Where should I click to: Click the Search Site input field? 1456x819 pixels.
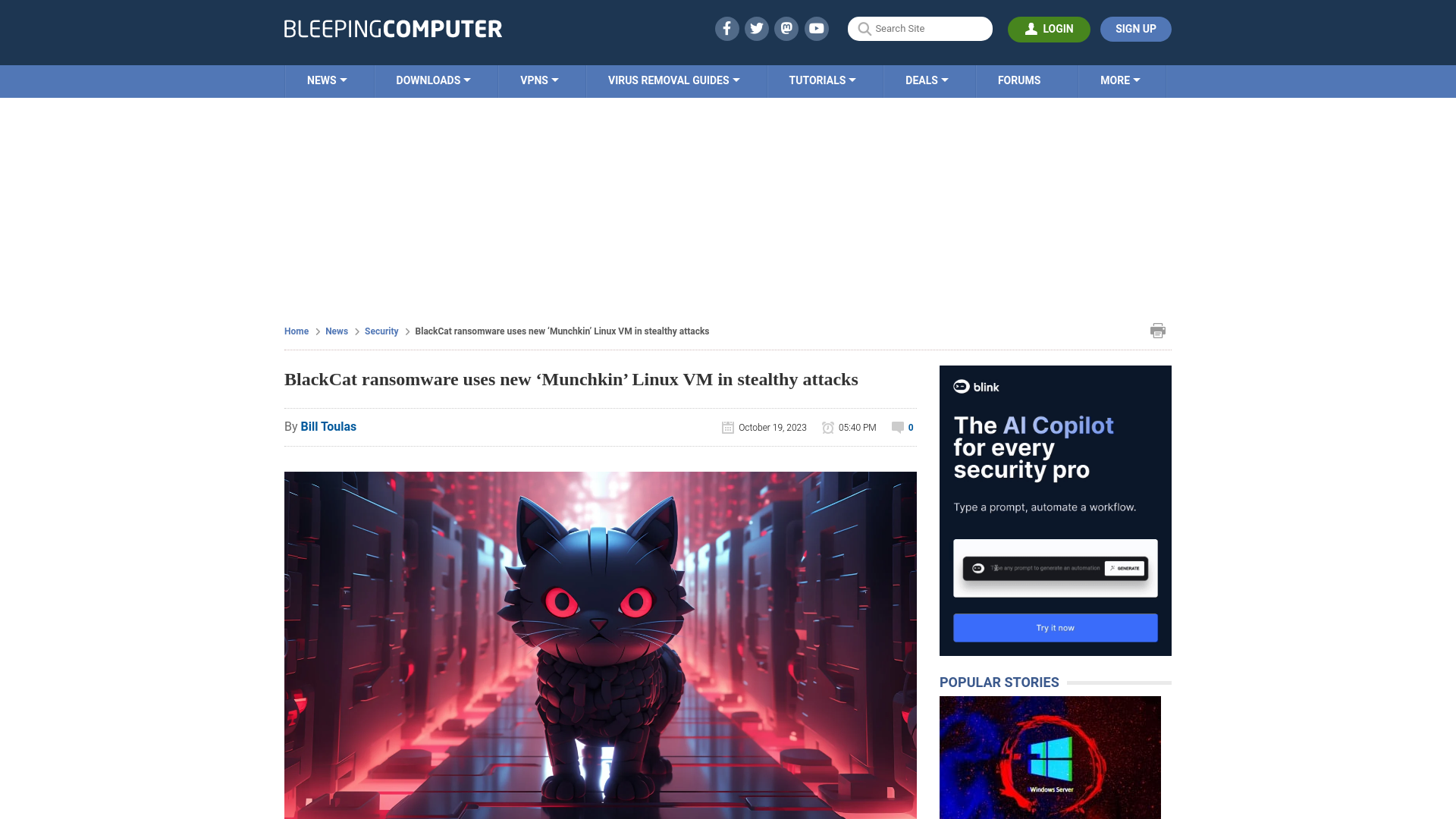pos(920,28)
